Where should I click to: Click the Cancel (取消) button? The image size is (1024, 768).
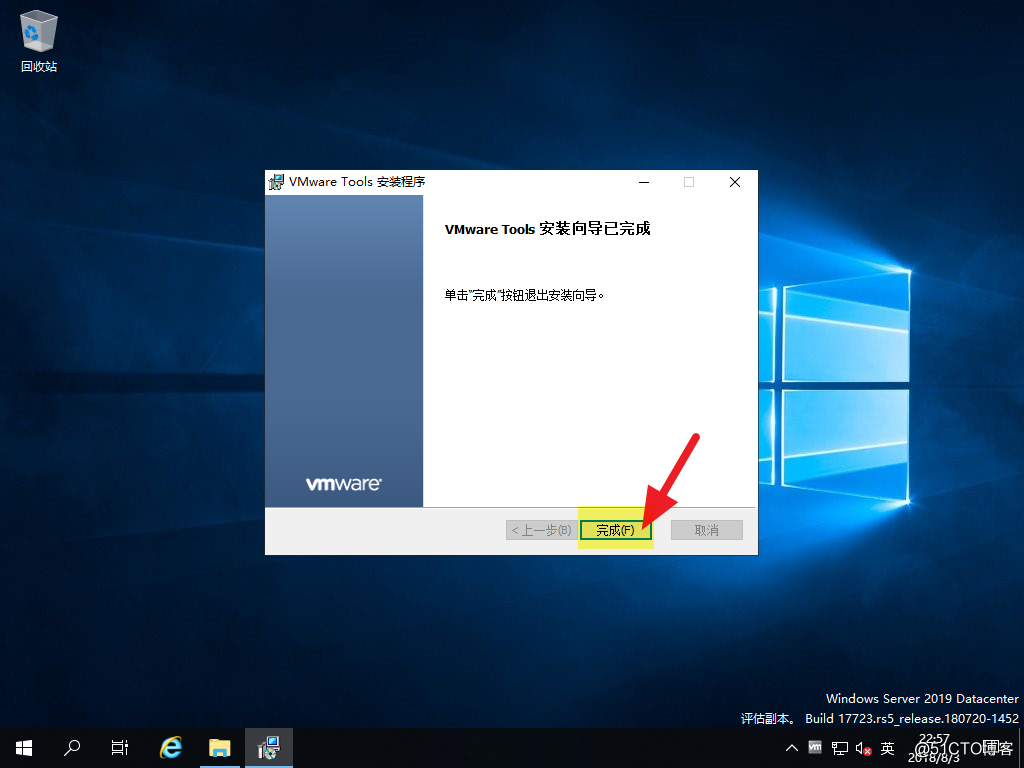coord(707,530)
